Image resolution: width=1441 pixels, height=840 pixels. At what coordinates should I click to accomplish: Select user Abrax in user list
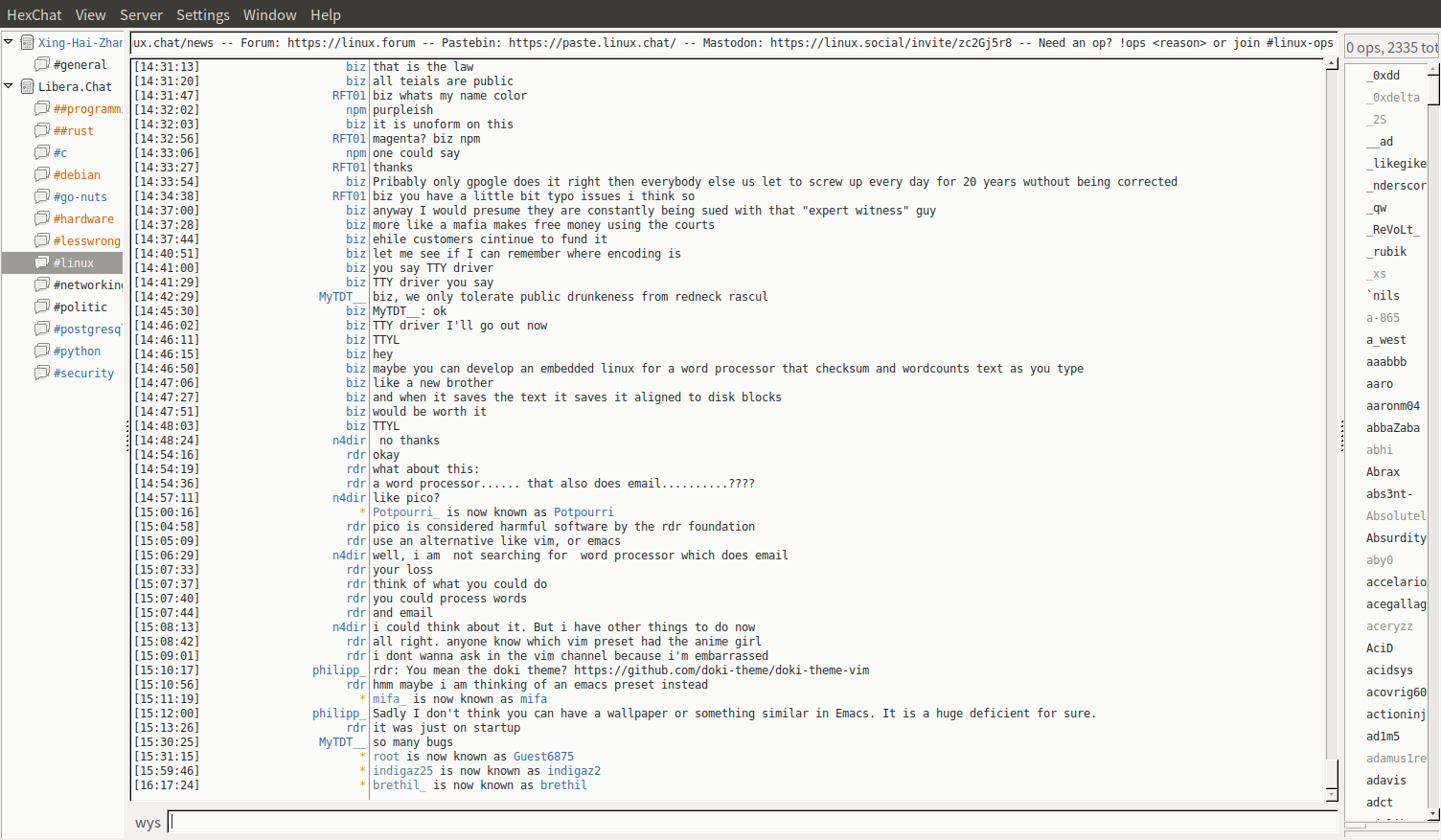pyautogui.click(x=1383, y=472)
